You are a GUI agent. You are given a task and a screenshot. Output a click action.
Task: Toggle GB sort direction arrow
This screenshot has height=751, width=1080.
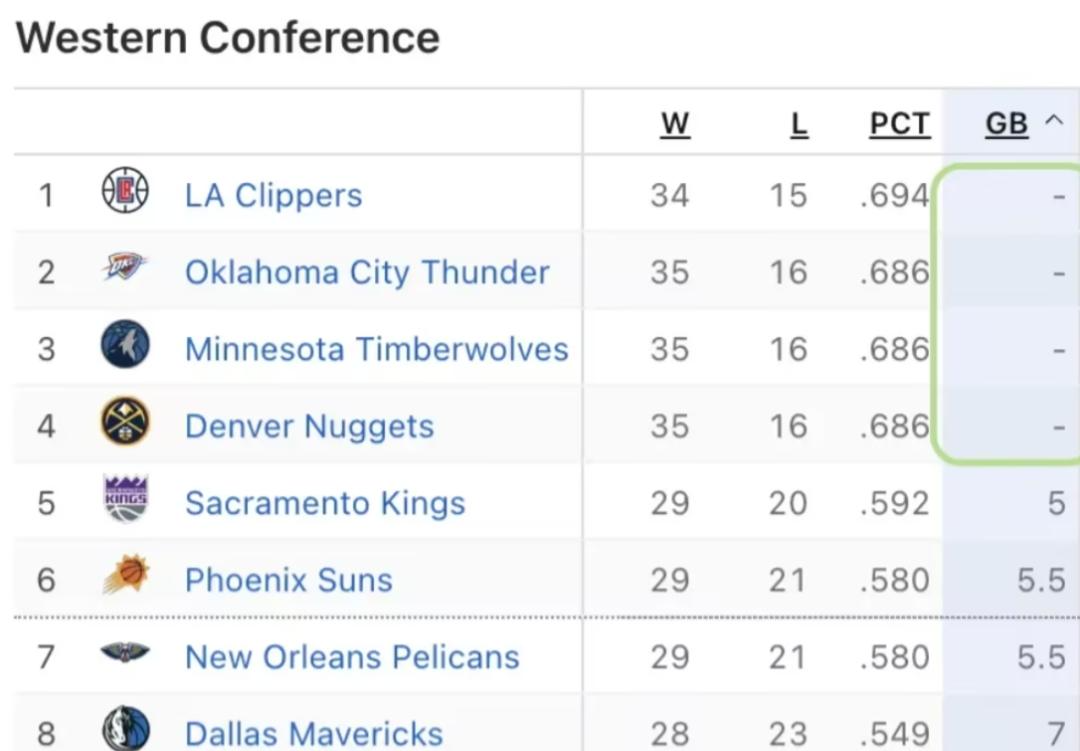pyautogui.click(x=1053, y=122)
